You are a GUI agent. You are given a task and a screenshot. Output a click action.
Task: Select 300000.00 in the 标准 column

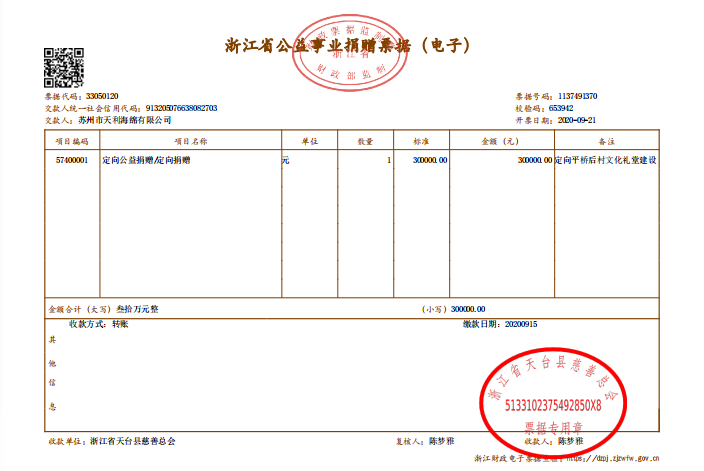click(430, 160)
